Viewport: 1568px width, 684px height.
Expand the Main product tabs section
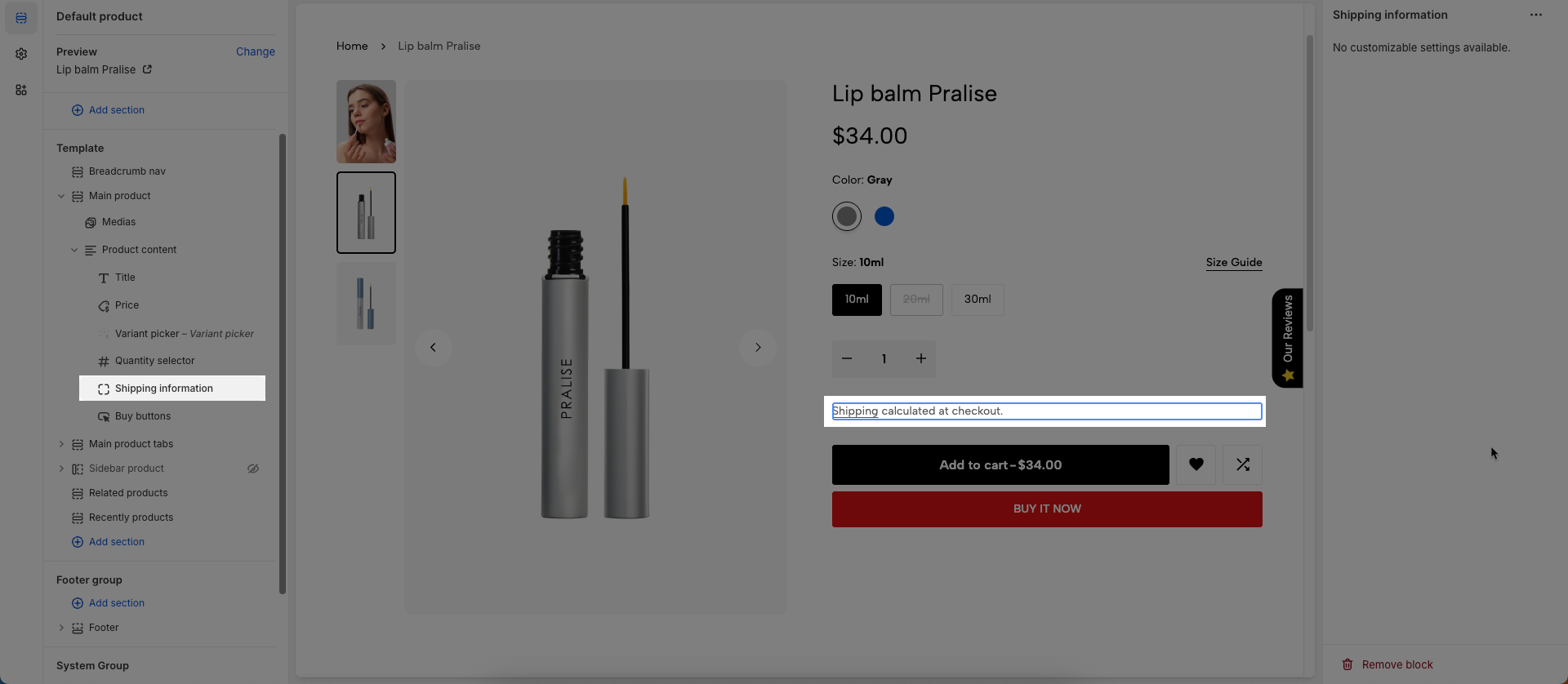point(61,444)
